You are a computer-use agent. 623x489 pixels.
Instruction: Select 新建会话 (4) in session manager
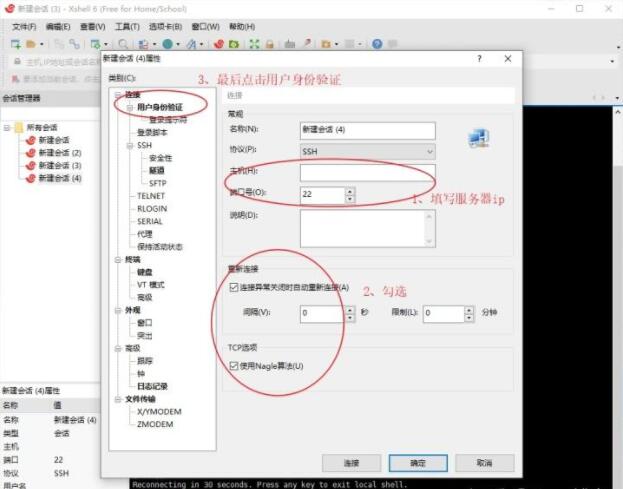tap(60, 178)
